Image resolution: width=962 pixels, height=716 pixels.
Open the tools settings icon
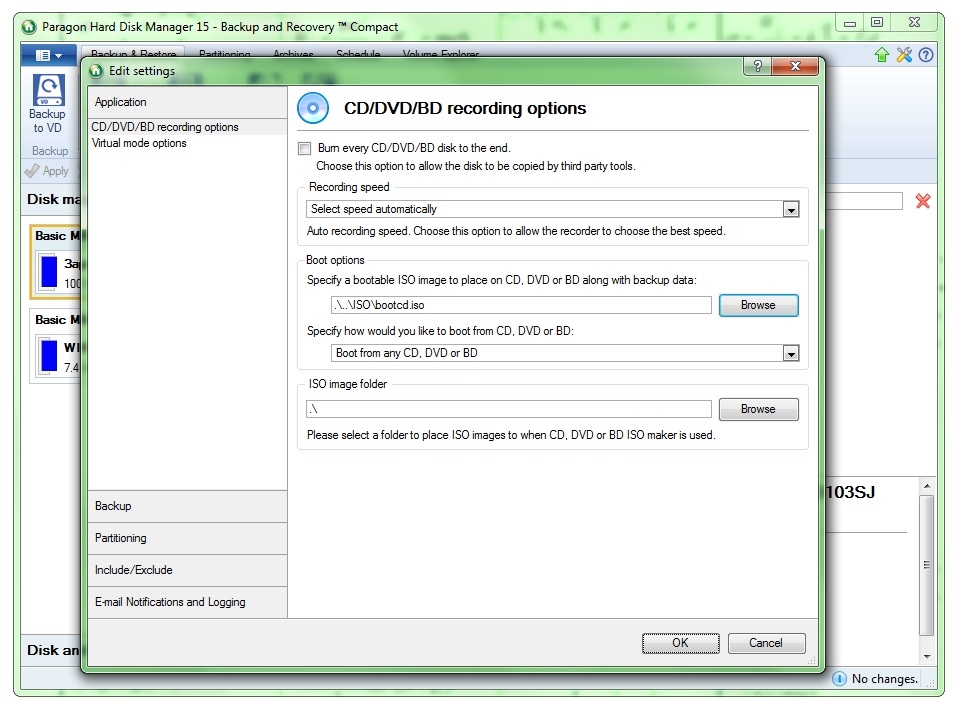click(904, 55)
